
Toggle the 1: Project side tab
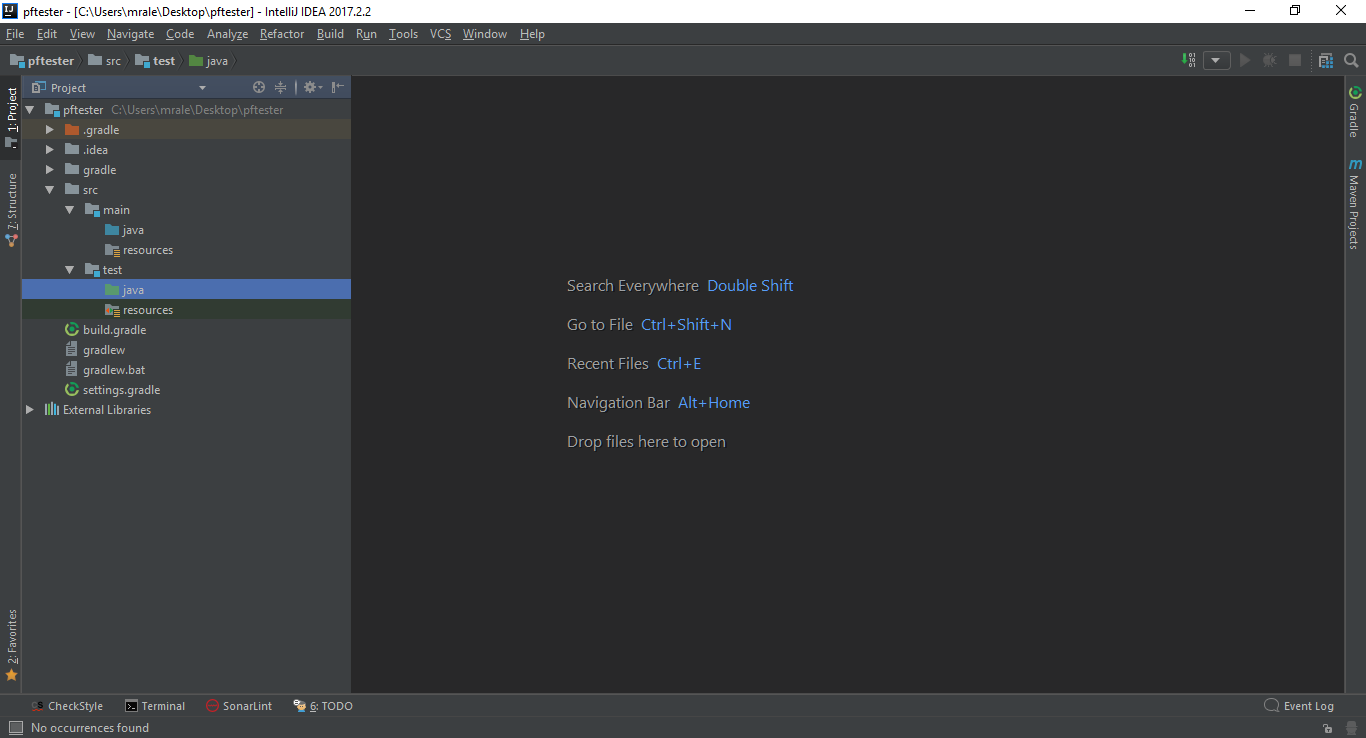pyautogui.click(x=11, y=117)
